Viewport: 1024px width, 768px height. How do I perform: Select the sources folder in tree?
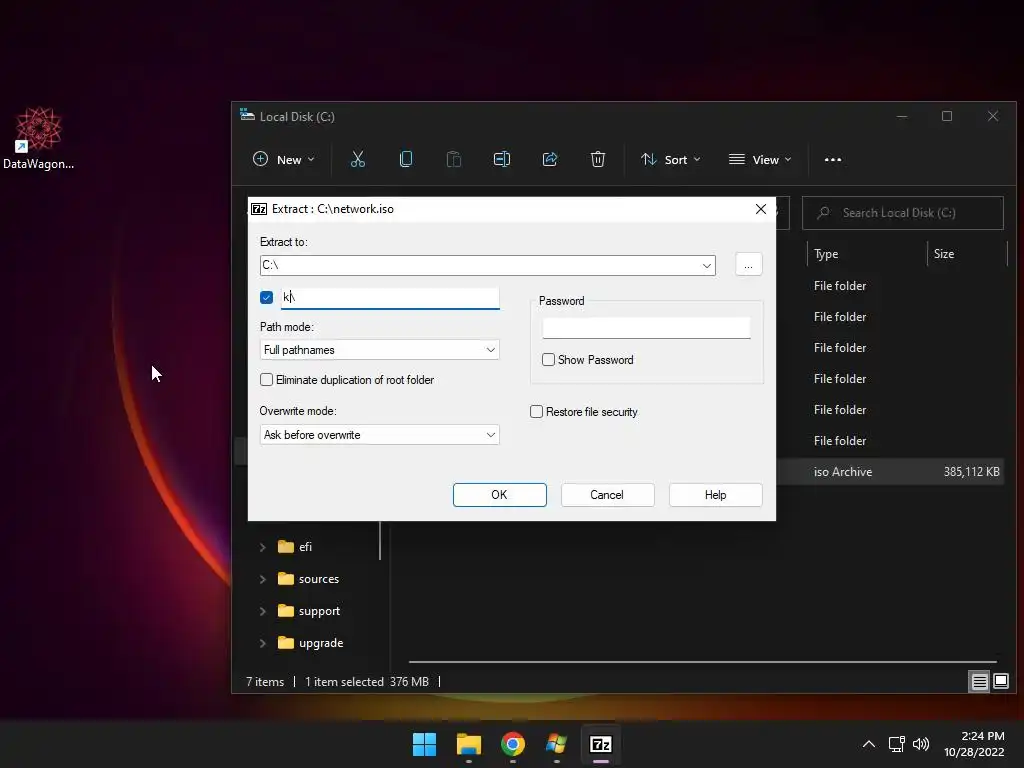coord(319,579)
